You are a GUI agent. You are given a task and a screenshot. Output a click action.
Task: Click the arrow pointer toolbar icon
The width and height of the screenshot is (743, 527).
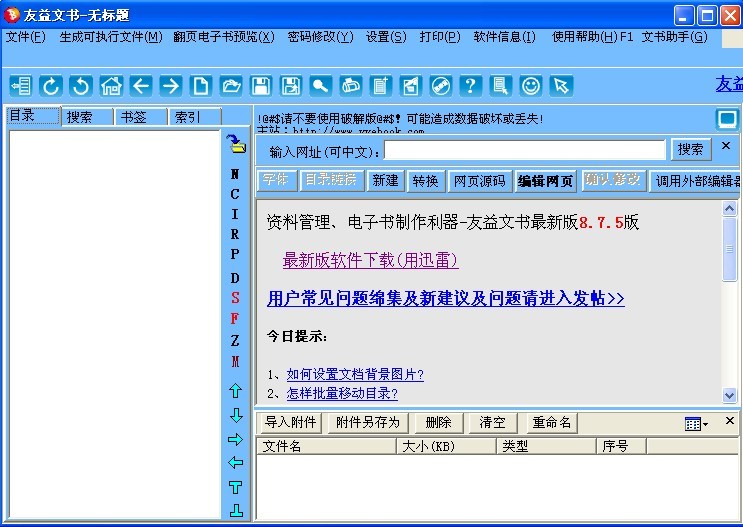point(561,86)
